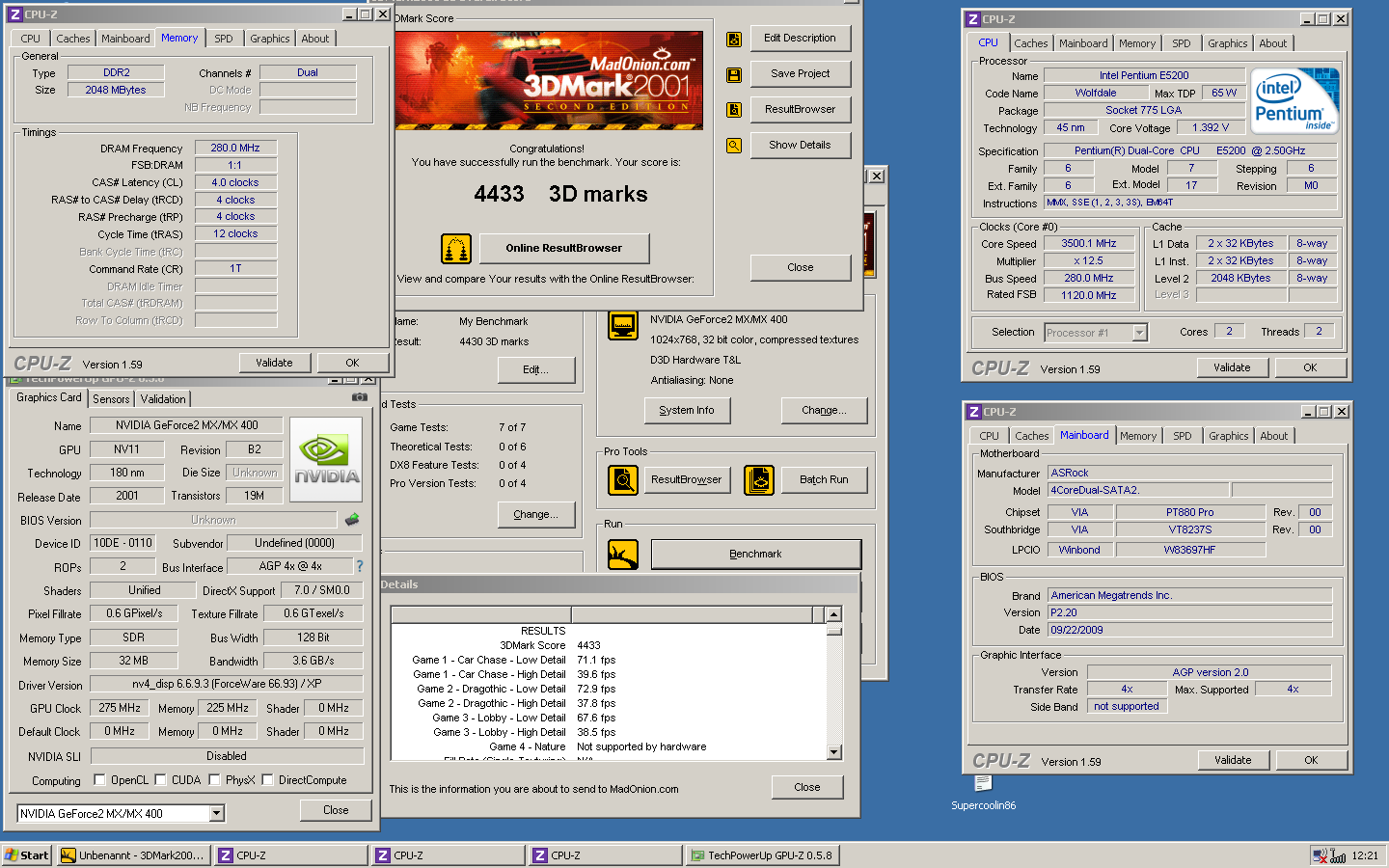Image resolution: width=1389 pixels, height=868 pixels.
Task: Click the Pro Tools ResultBrowser button
Action: pos(686,480)
